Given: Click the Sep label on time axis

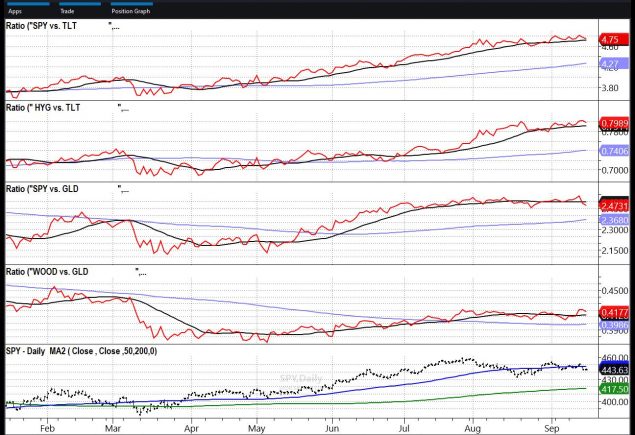Looking at the screenshot, I should [552, 429].
